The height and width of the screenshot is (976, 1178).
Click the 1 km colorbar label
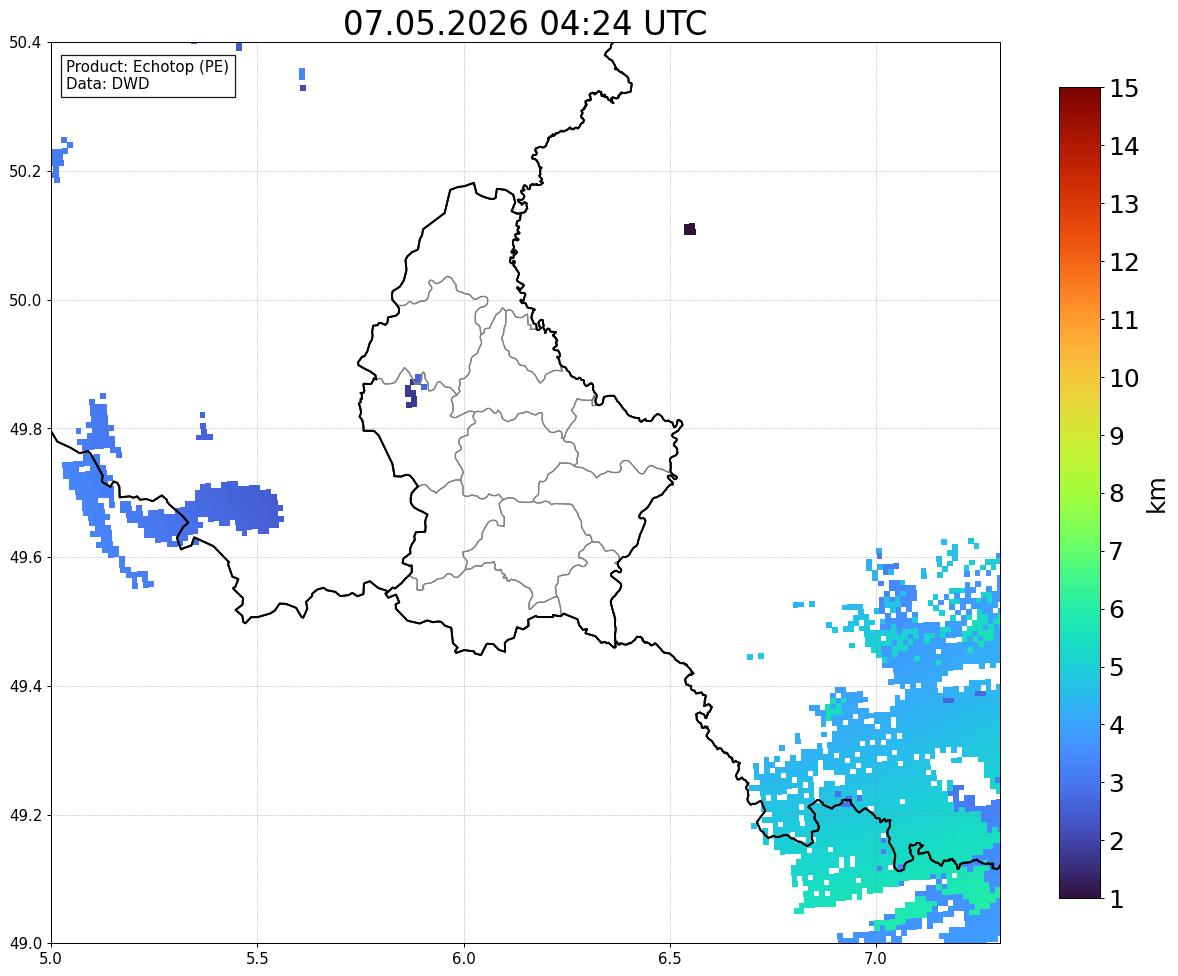[x=1116, y=899]
